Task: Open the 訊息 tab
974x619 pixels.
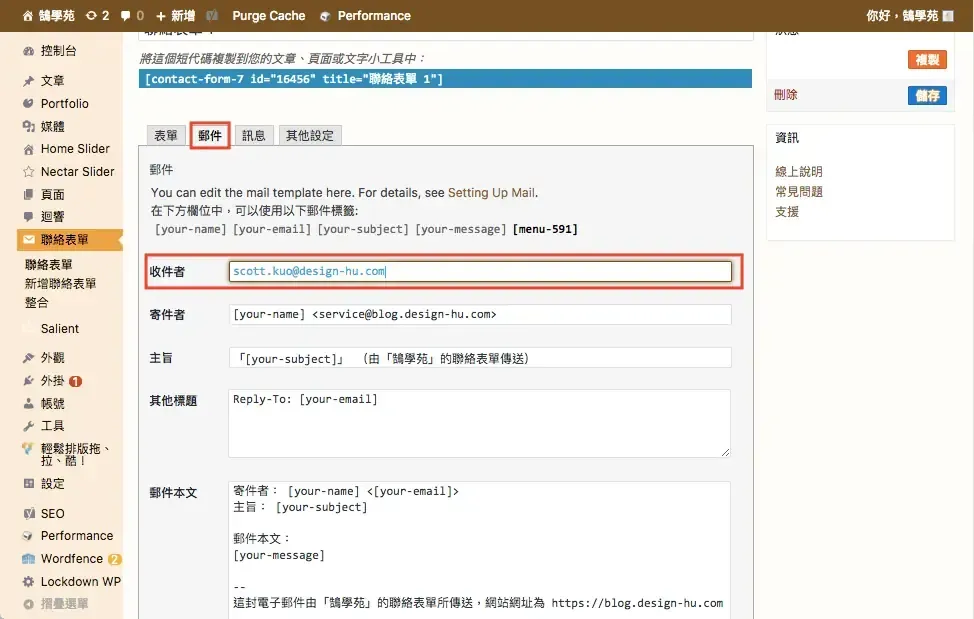Action: (253, 135)
